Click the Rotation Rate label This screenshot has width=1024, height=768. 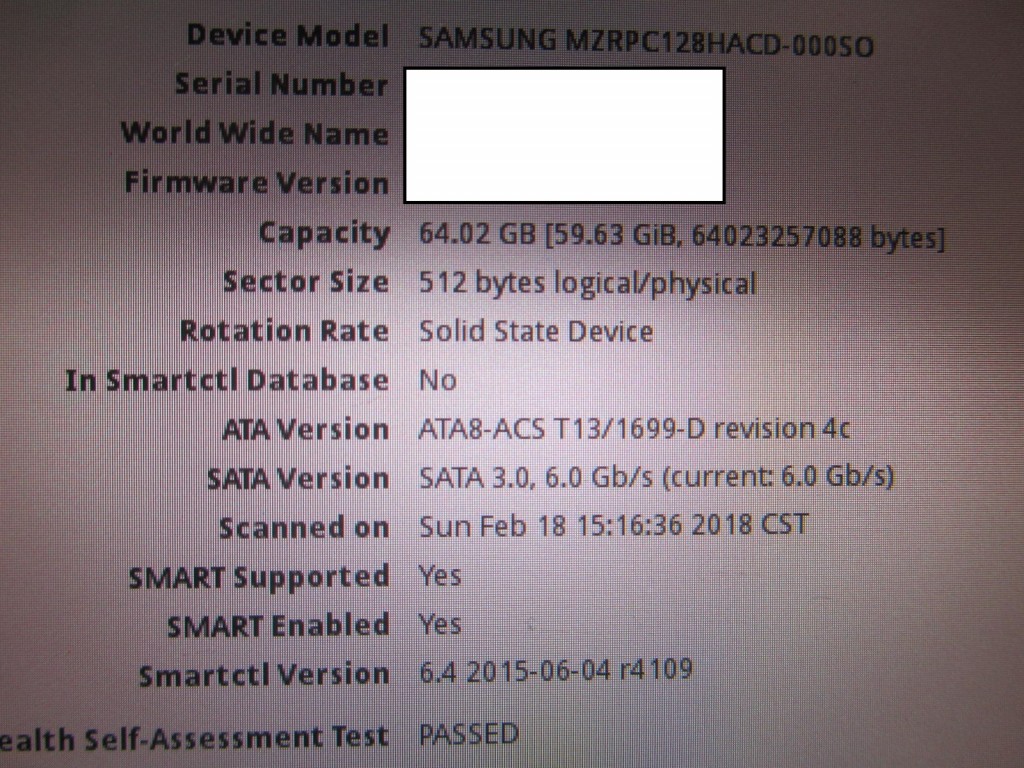pos(284,330)
